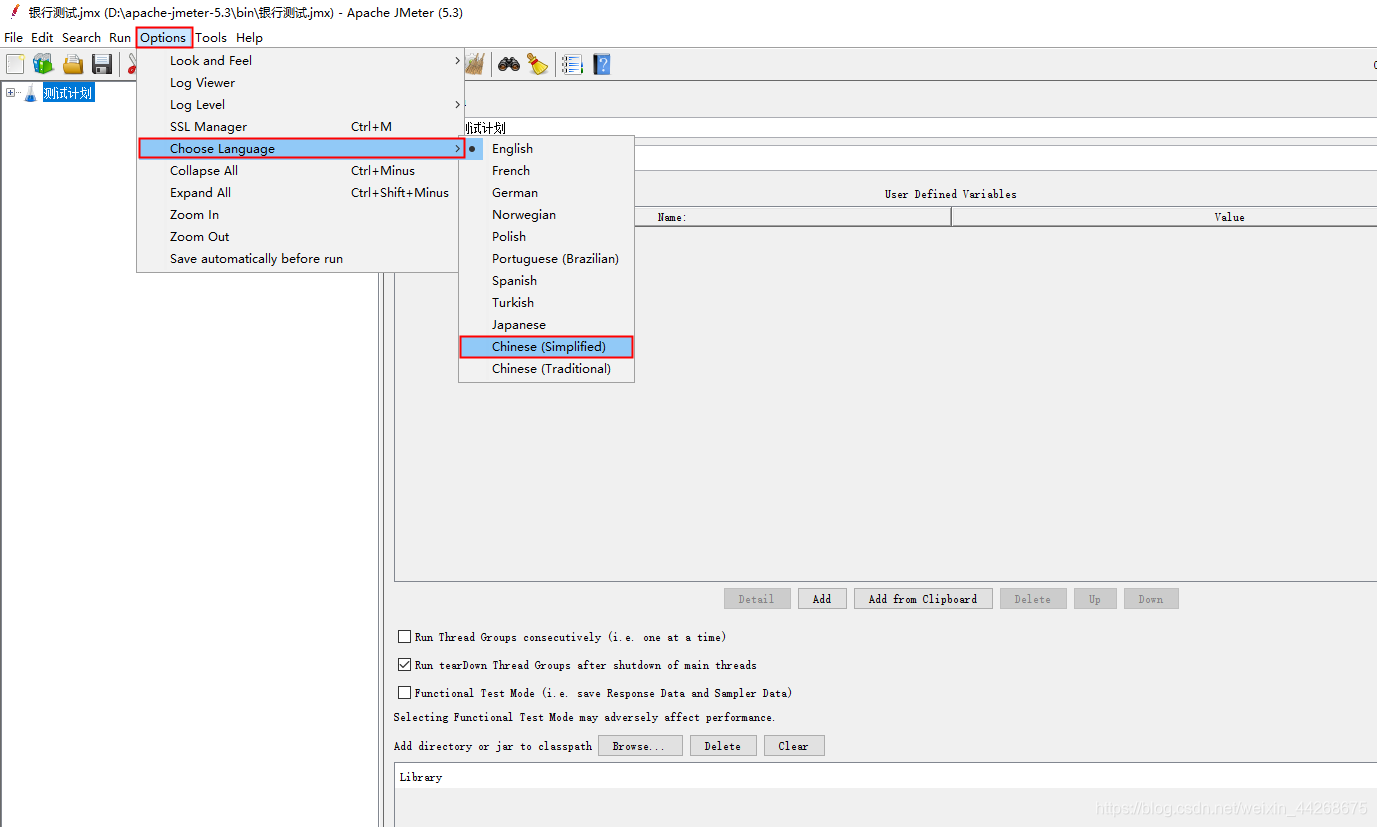The image size is (1377, 827).
Task: Click the Up button
Action: 1095,599
